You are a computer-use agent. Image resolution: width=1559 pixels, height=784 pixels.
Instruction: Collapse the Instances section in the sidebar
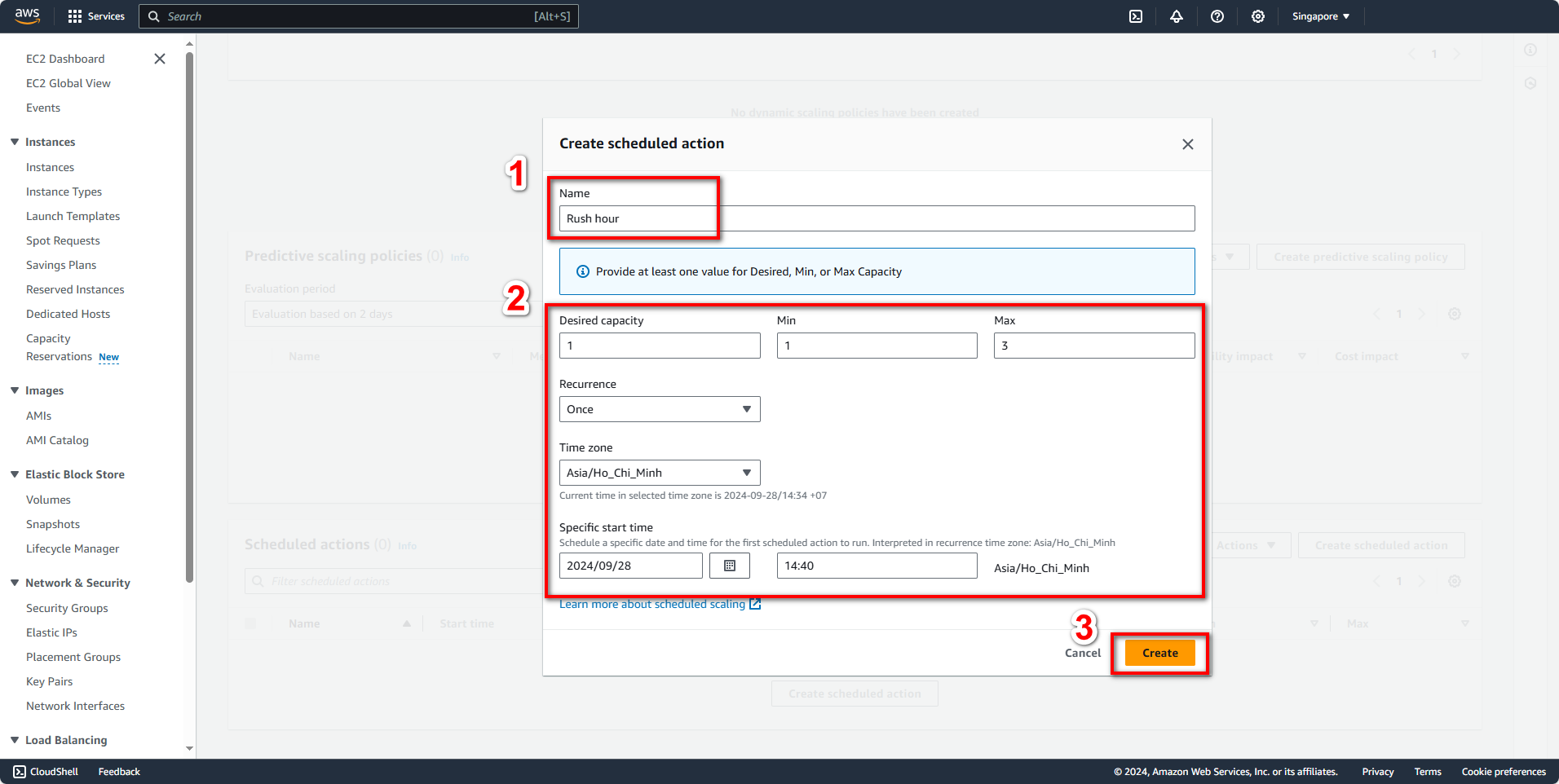[x=14, y=141]
